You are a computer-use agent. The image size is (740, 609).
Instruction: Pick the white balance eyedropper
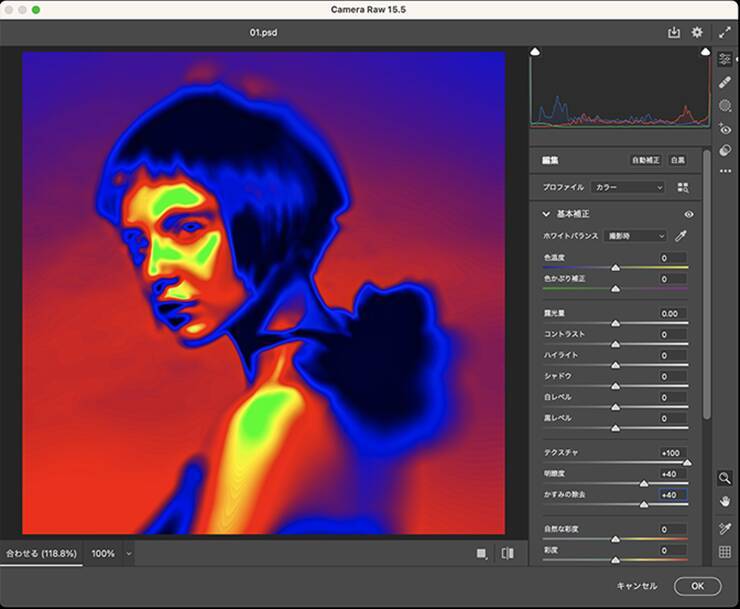[682, 236]
